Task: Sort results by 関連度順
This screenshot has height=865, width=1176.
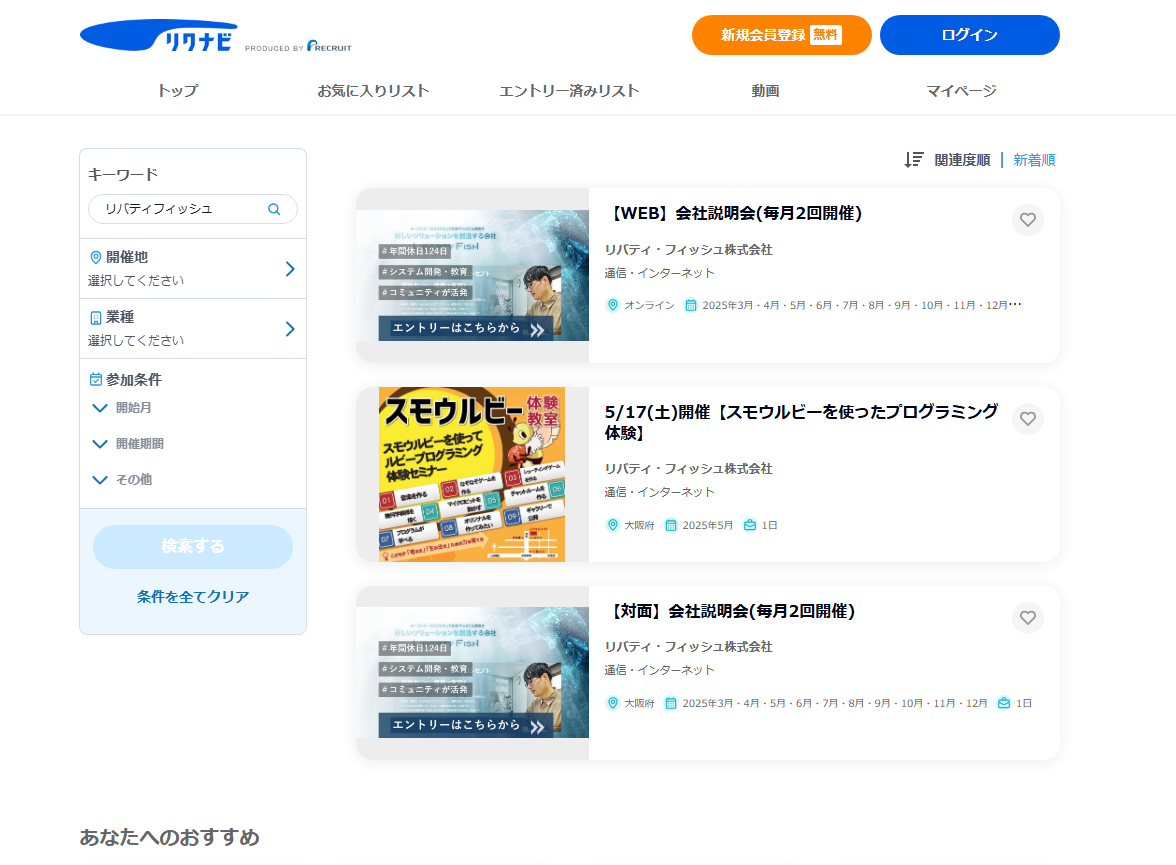Action: coord(962,160)
